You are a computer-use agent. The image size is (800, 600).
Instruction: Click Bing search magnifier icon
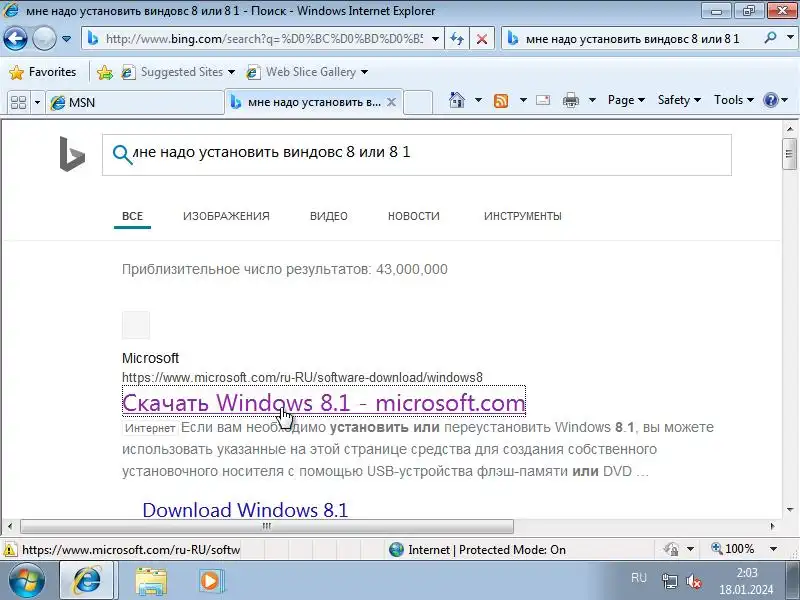122,155
